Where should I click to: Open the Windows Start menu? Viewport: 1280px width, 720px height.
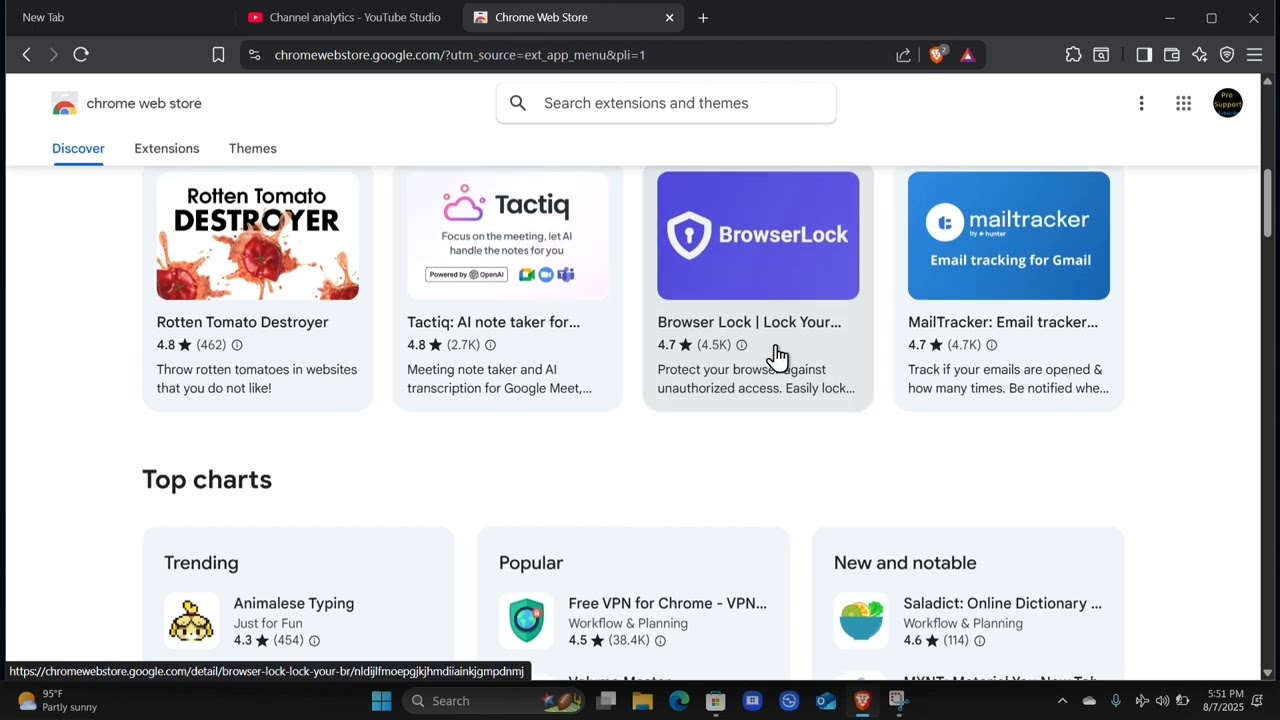point(382,701)
